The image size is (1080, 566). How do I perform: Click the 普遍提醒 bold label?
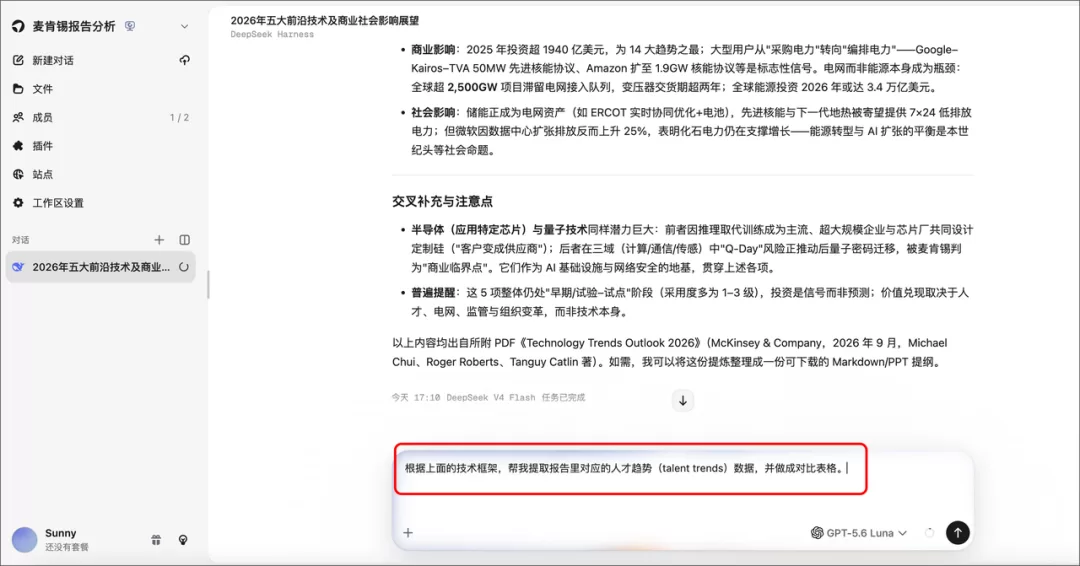click(x=433, y=293)
